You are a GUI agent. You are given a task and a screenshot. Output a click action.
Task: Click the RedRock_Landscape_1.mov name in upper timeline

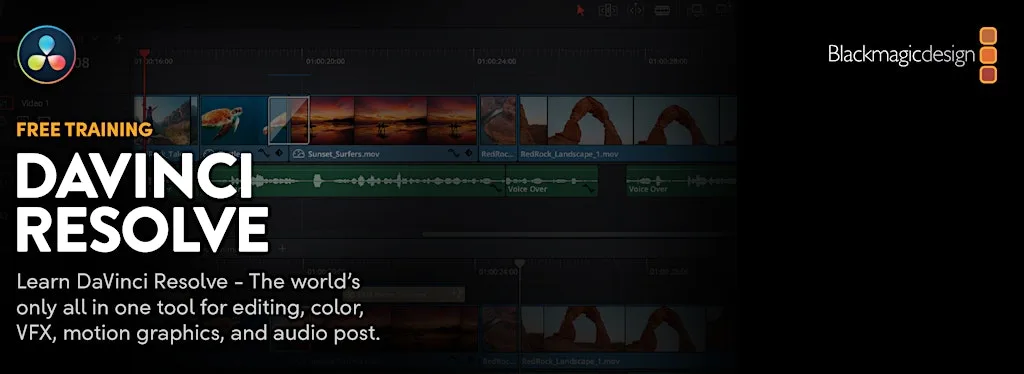569,155
